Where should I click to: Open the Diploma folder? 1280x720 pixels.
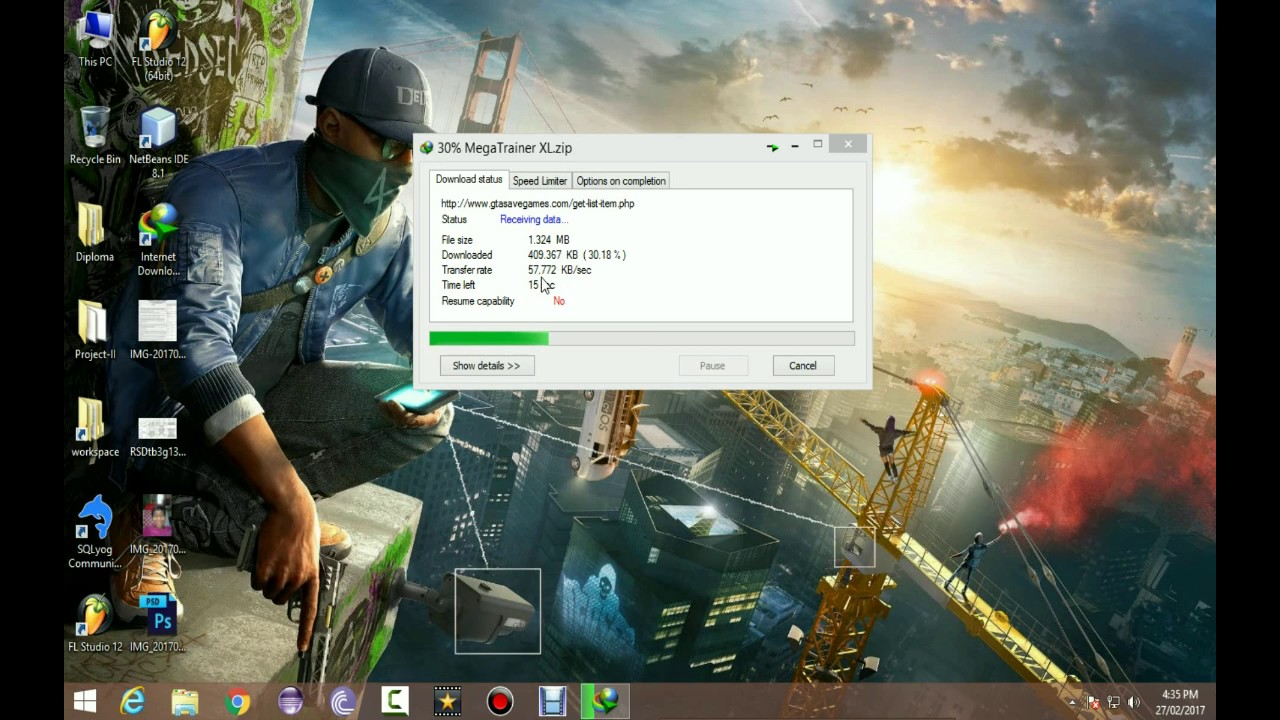pyautogui.click(x=95, y=233)
